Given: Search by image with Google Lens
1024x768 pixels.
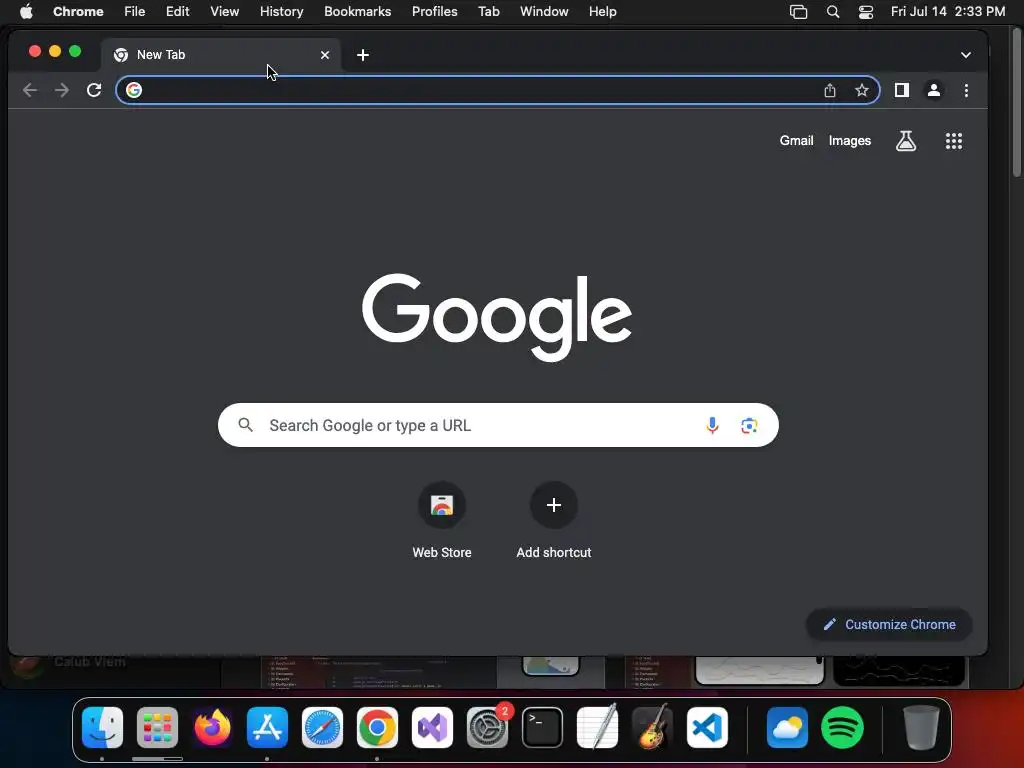Looking at the screenshot, I should pyautogui.click(x=749, y=426).
